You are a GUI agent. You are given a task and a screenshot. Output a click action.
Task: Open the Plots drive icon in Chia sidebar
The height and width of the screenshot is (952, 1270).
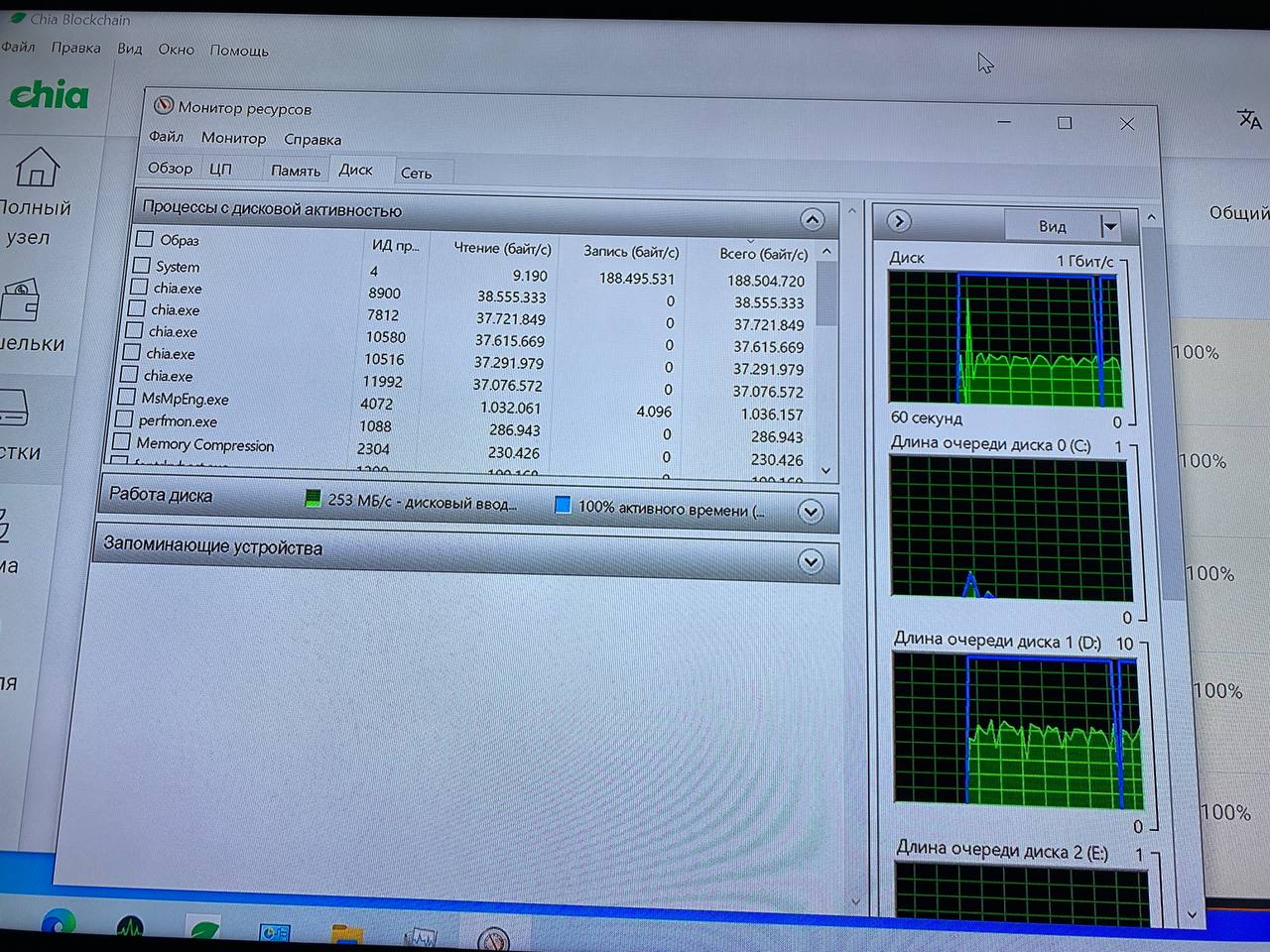[15, 407]
